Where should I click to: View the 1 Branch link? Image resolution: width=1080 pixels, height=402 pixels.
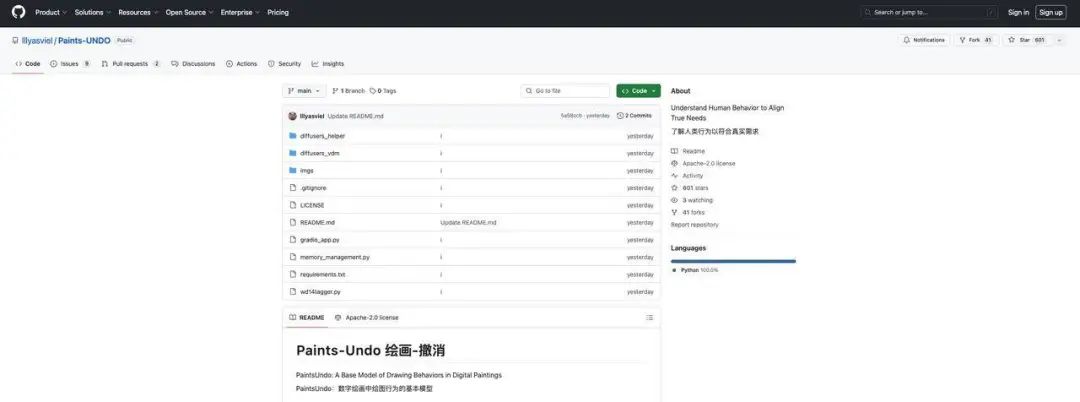[349, 91]
